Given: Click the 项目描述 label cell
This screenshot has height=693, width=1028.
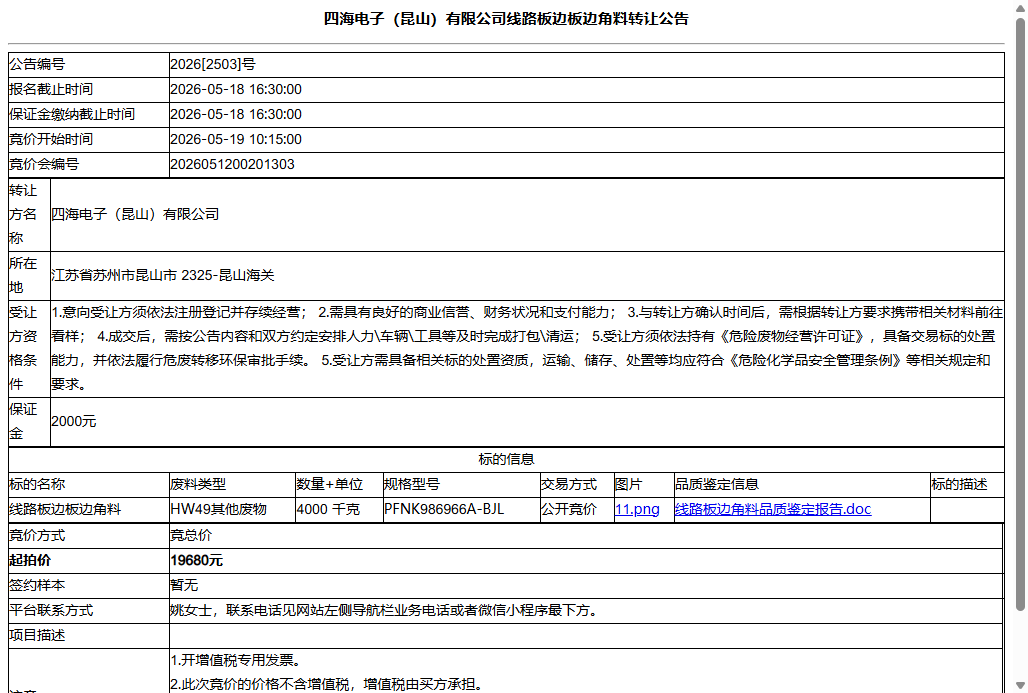Looking at the screenshot, I should click(x=89, y=635).
